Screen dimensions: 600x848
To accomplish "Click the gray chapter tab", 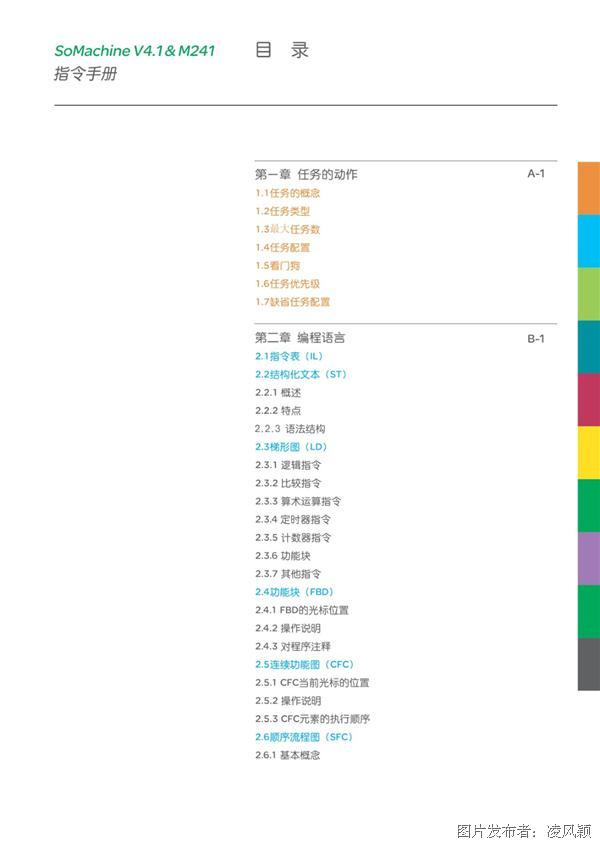I will coord(589,664).
